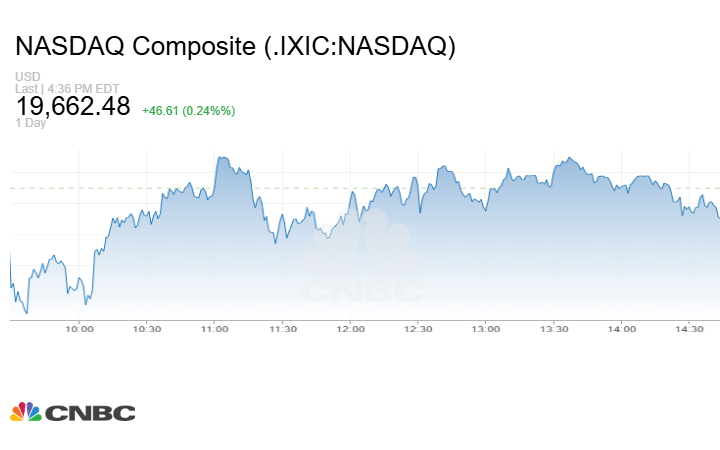Select the 10:30 marker on the time axis
Screen dimensions: 720x450
click(x=147, y=329)
